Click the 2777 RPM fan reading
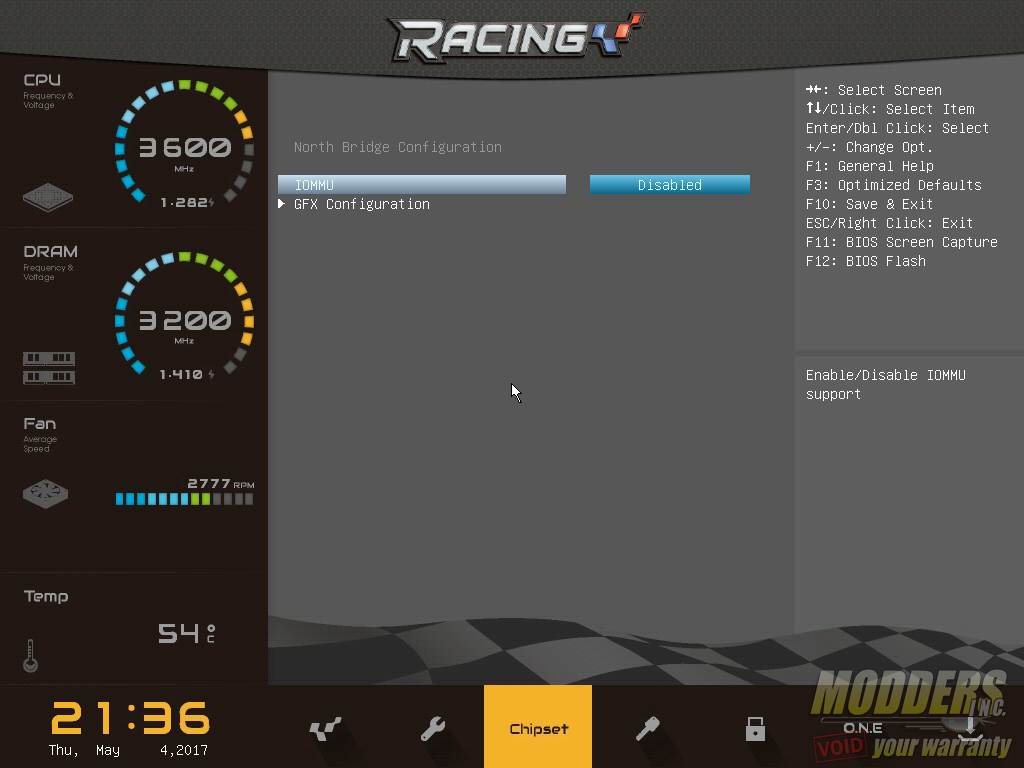1024x768 pixels. click(x=221, y=484)
